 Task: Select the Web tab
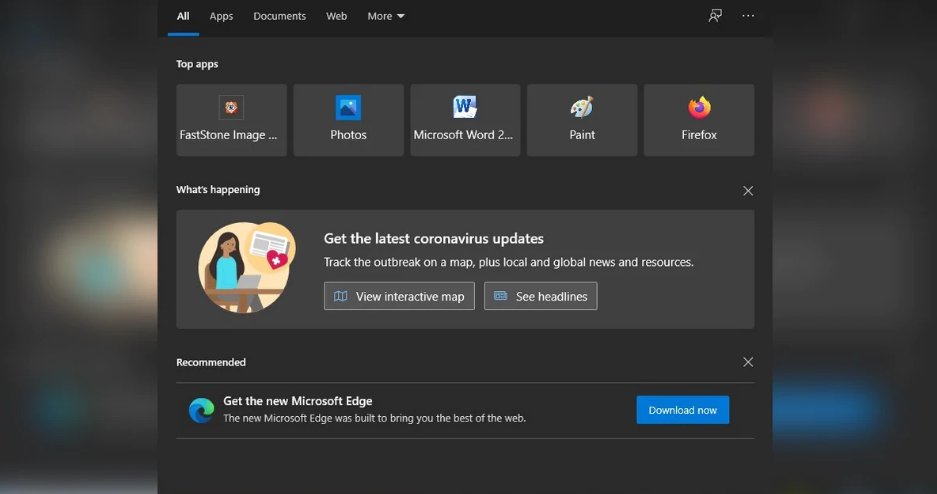(336, 16)
